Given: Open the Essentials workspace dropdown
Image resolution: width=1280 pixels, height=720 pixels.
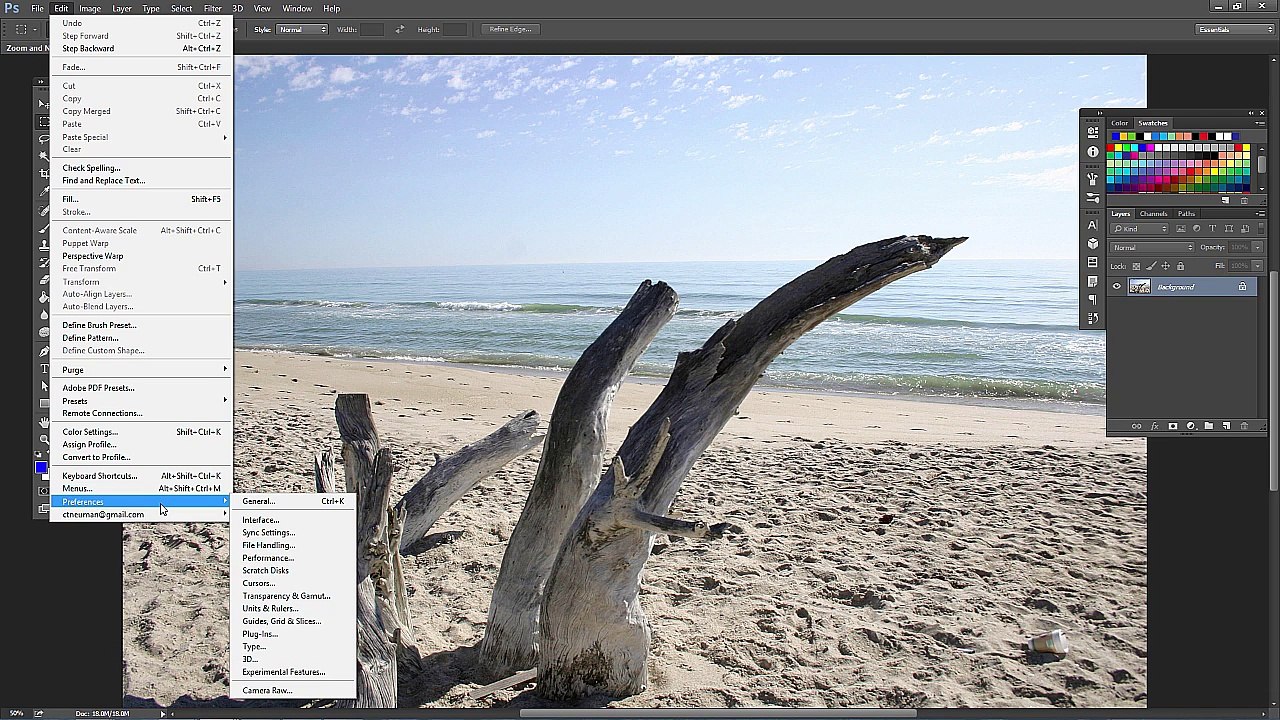Looking at the screenshot, I should click(x=1236, y=29).
